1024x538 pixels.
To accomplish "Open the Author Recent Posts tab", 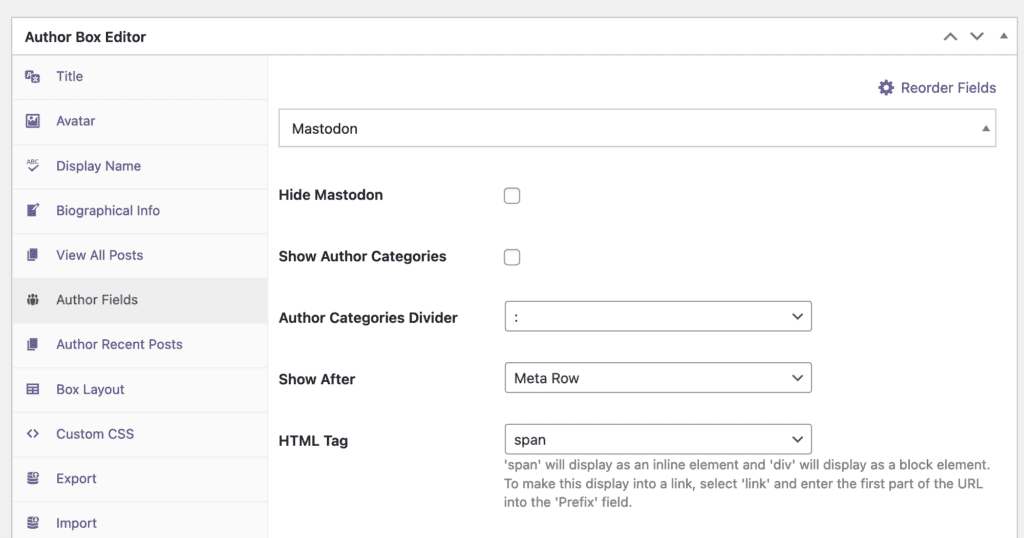I will pyautogui.click(x=140, y=344).
